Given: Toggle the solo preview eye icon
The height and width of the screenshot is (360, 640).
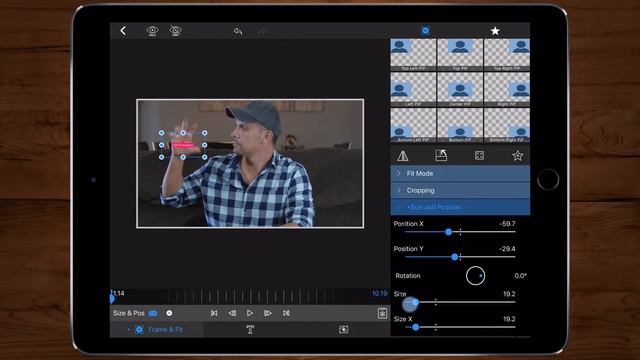Looking at the screenshot, I should pos(152,31).
